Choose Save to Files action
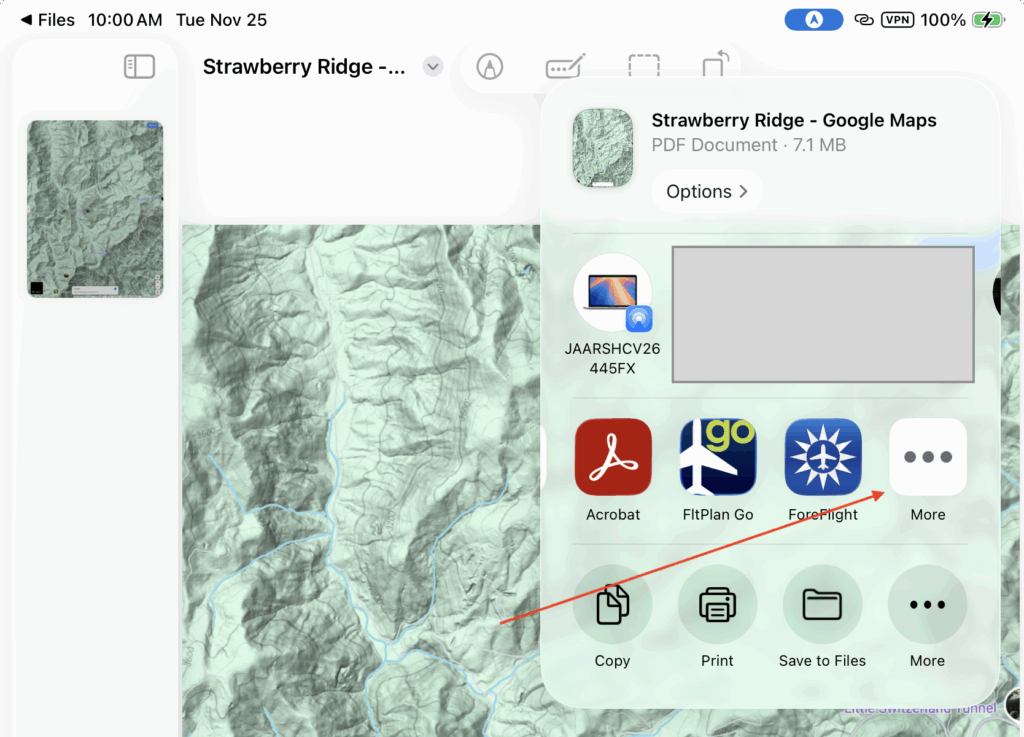This screenshot has width=1024, height=737. [x=822, y=605]
